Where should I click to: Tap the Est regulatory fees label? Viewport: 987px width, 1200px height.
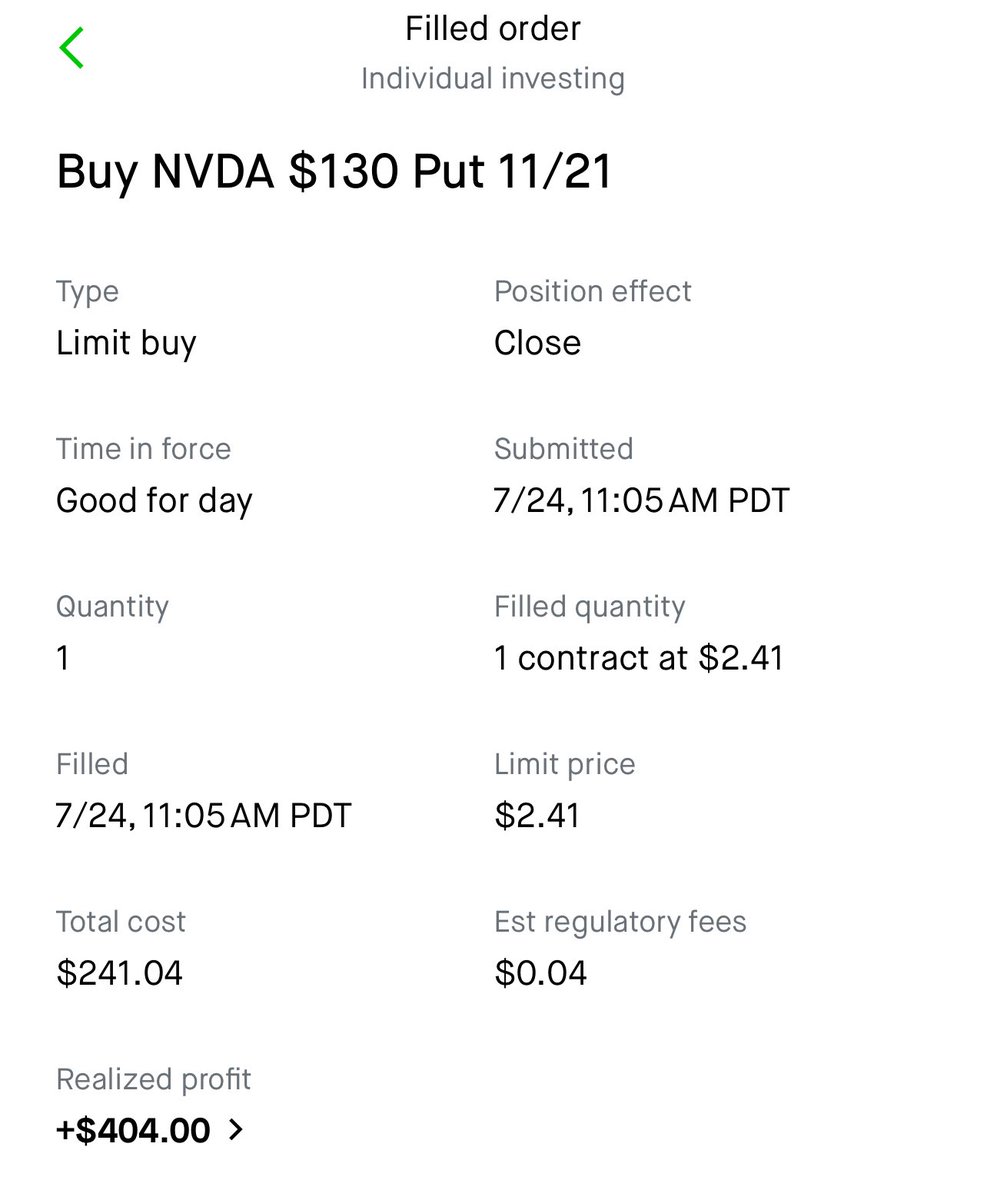pyautogui.click(x=620, y=922)
